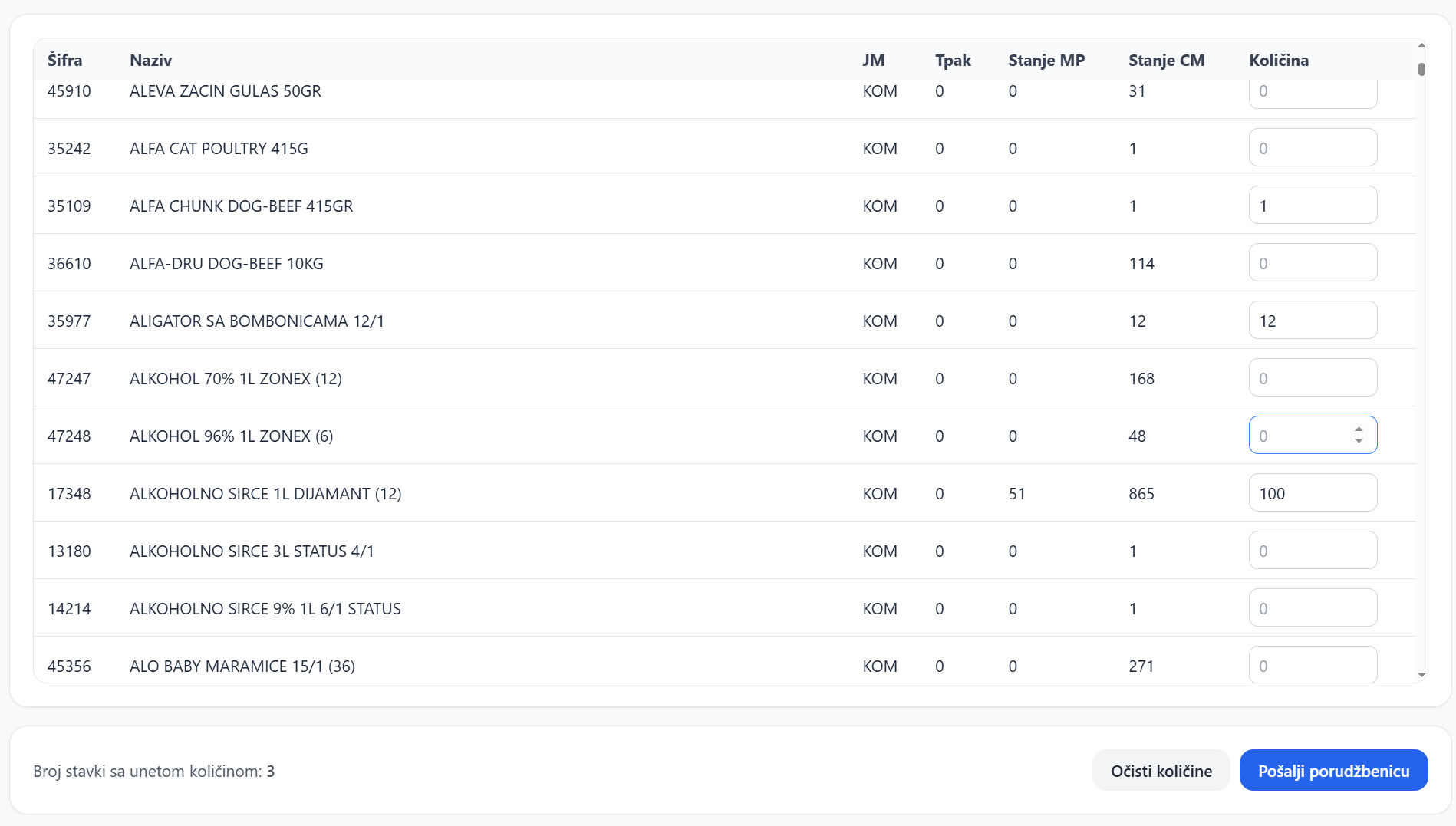
Task: Click the decrement arrow on ALKOHOL 96% quantity
Action: click(1359, 441)
